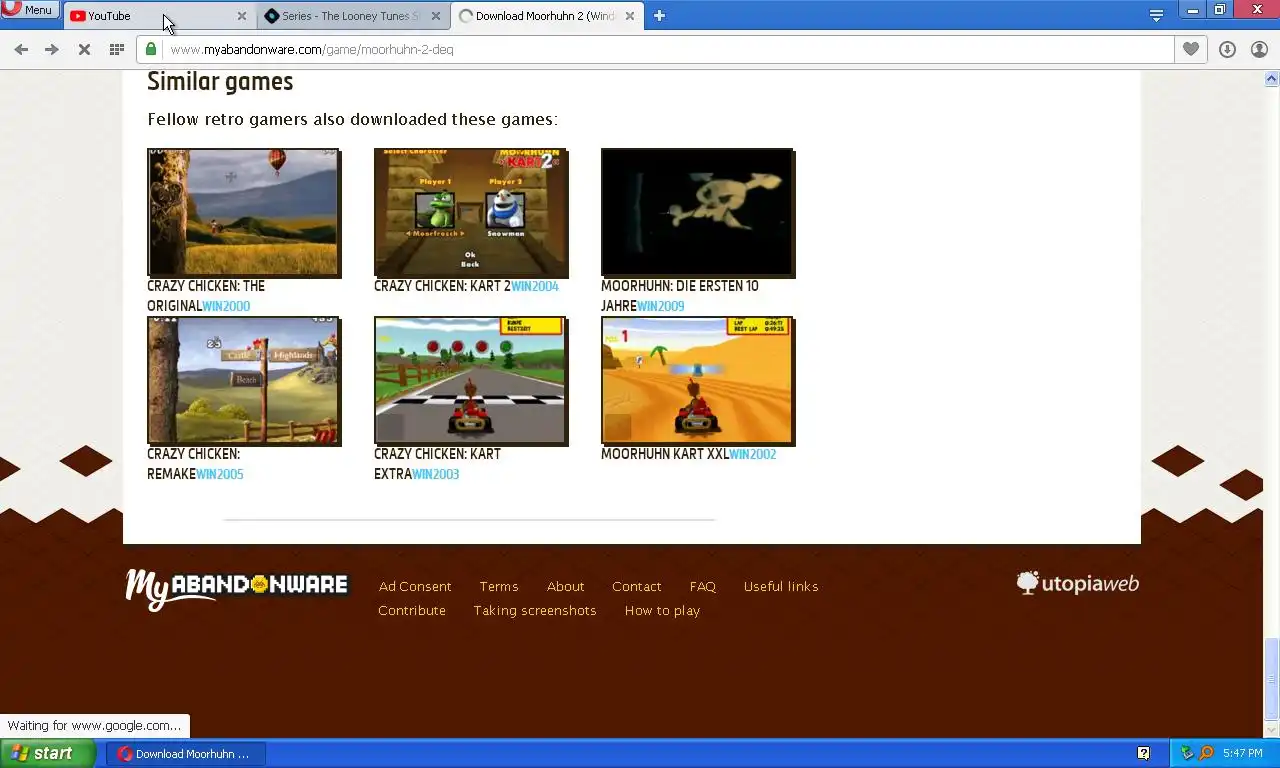Select the Download Moorhuhn 2 tab

[545, 16]
